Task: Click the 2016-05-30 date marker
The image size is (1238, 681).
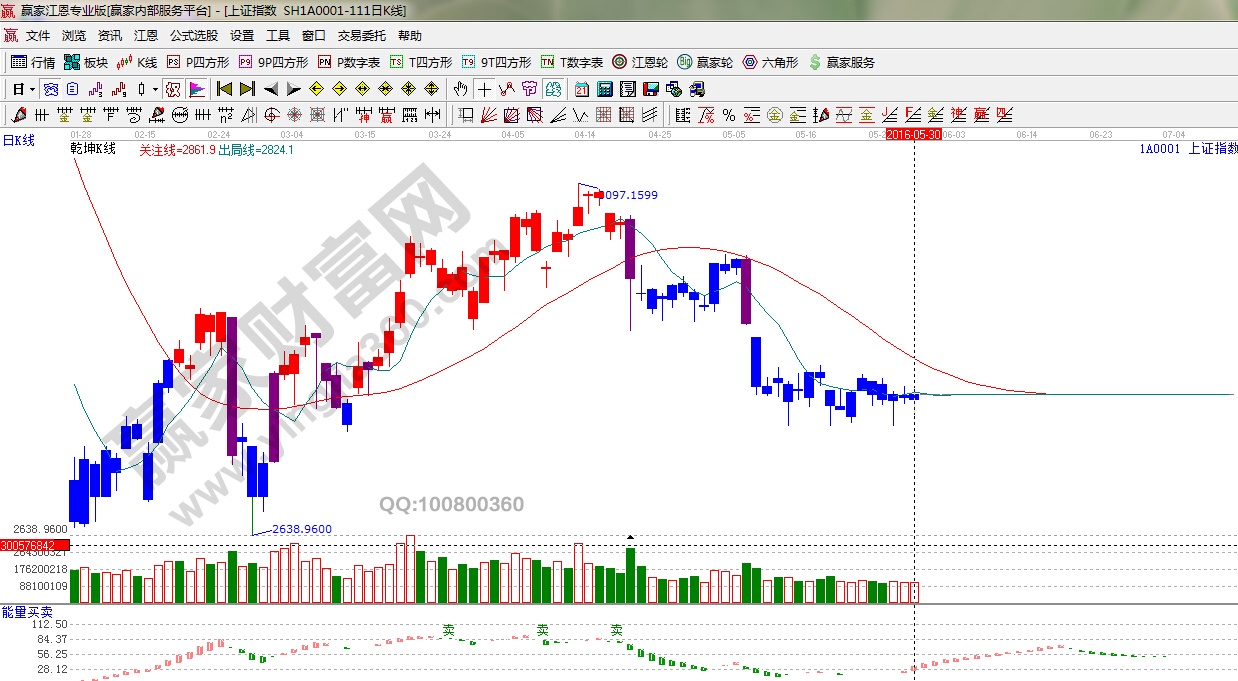Action: click(x=914, y=134)
